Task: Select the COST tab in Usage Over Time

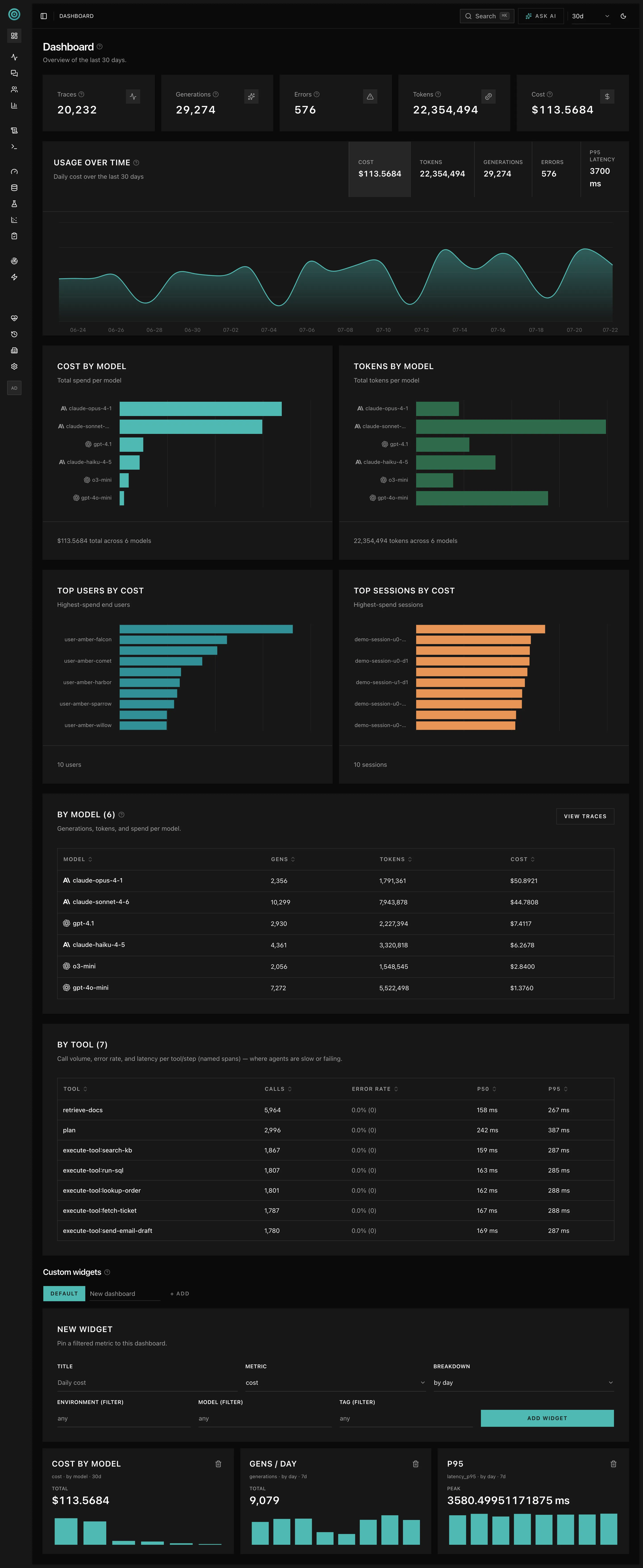Action: [380, 169]
